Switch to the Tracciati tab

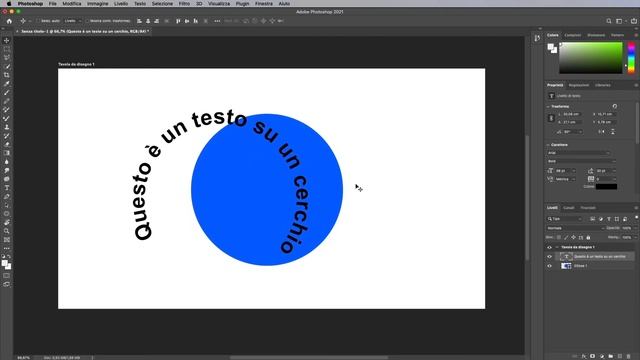click(x=588, y=208)
